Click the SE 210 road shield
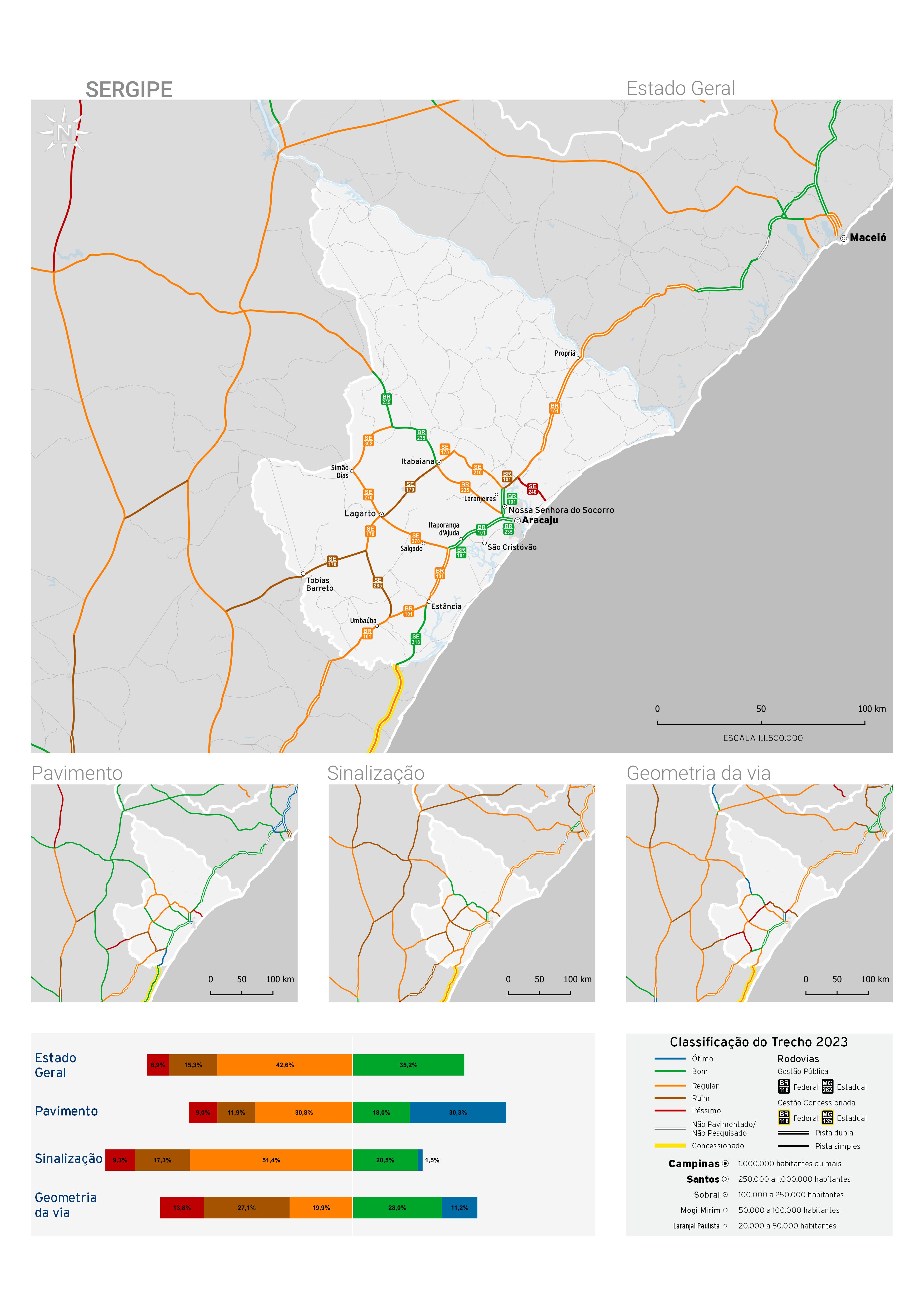 (478, 470)
